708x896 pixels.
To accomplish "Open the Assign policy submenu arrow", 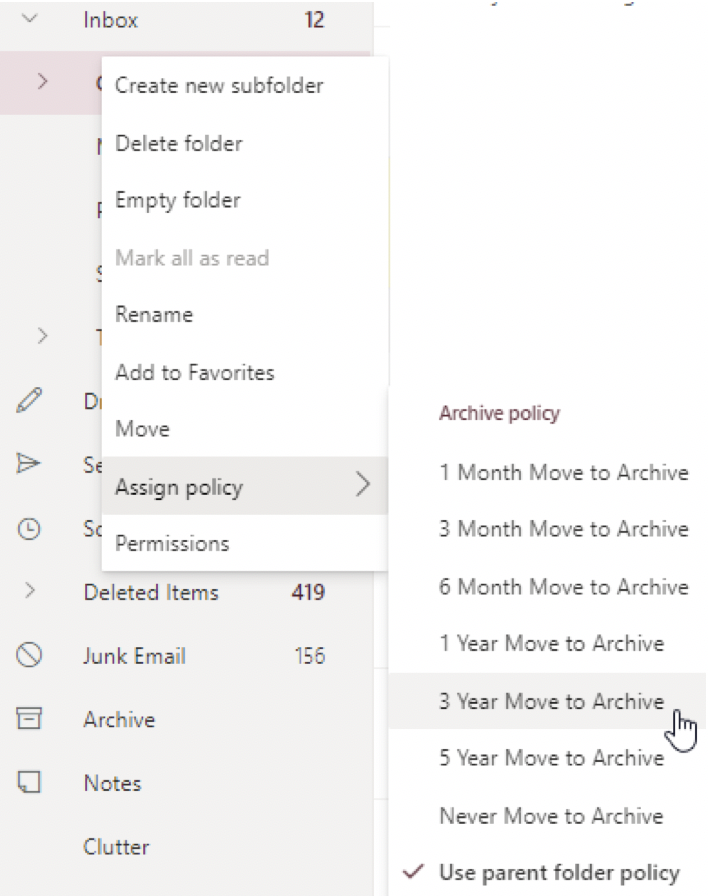I will (x=363, y=485).
